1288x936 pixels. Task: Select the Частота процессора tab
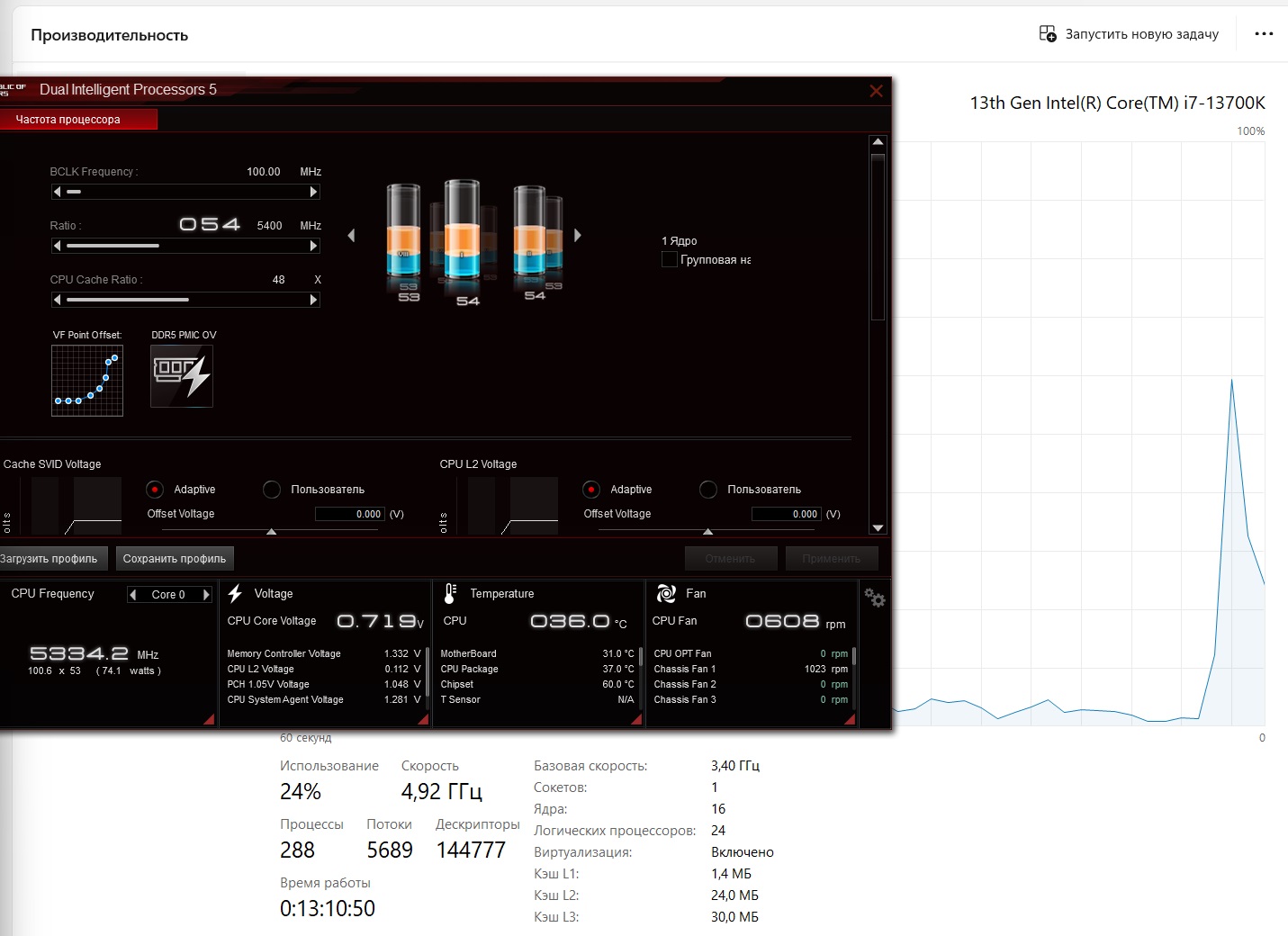pos(78,120)
